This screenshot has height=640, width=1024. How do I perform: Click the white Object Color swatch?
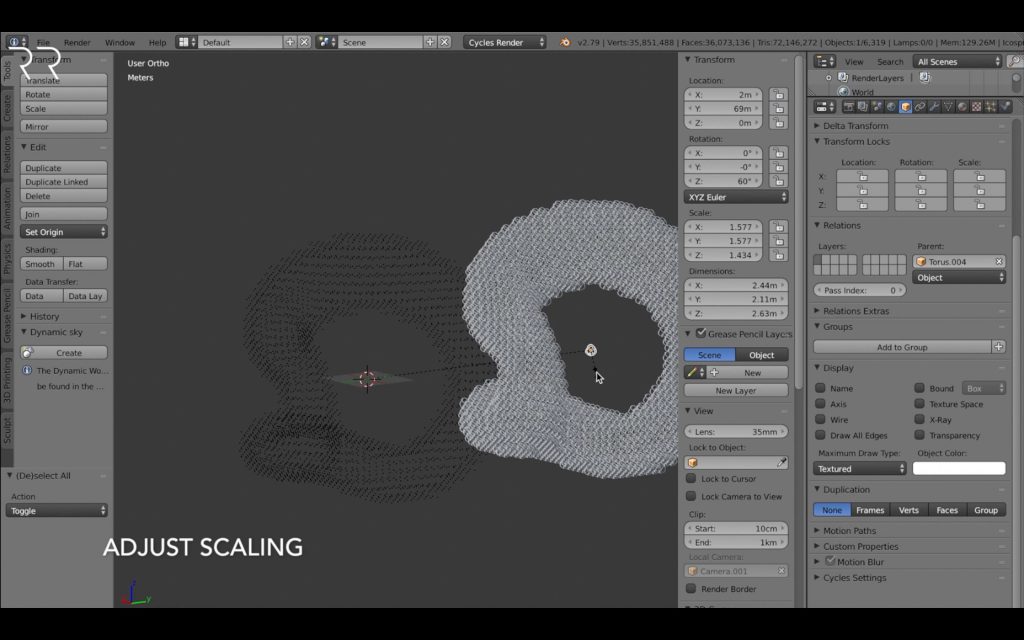pyautogui.click(x=959, y=468)
